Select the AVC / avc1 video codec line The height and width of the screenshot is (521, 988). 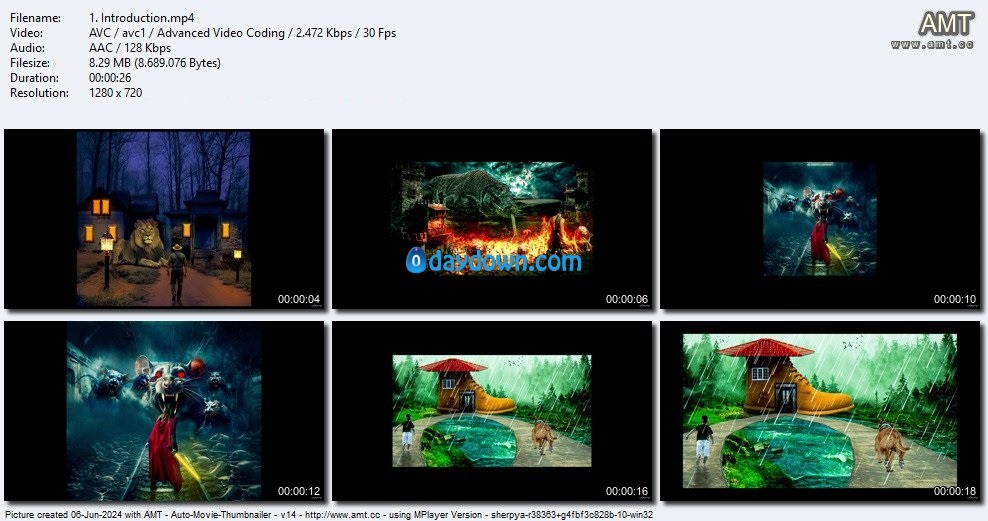pyautogui.click(x=243, y=33)
